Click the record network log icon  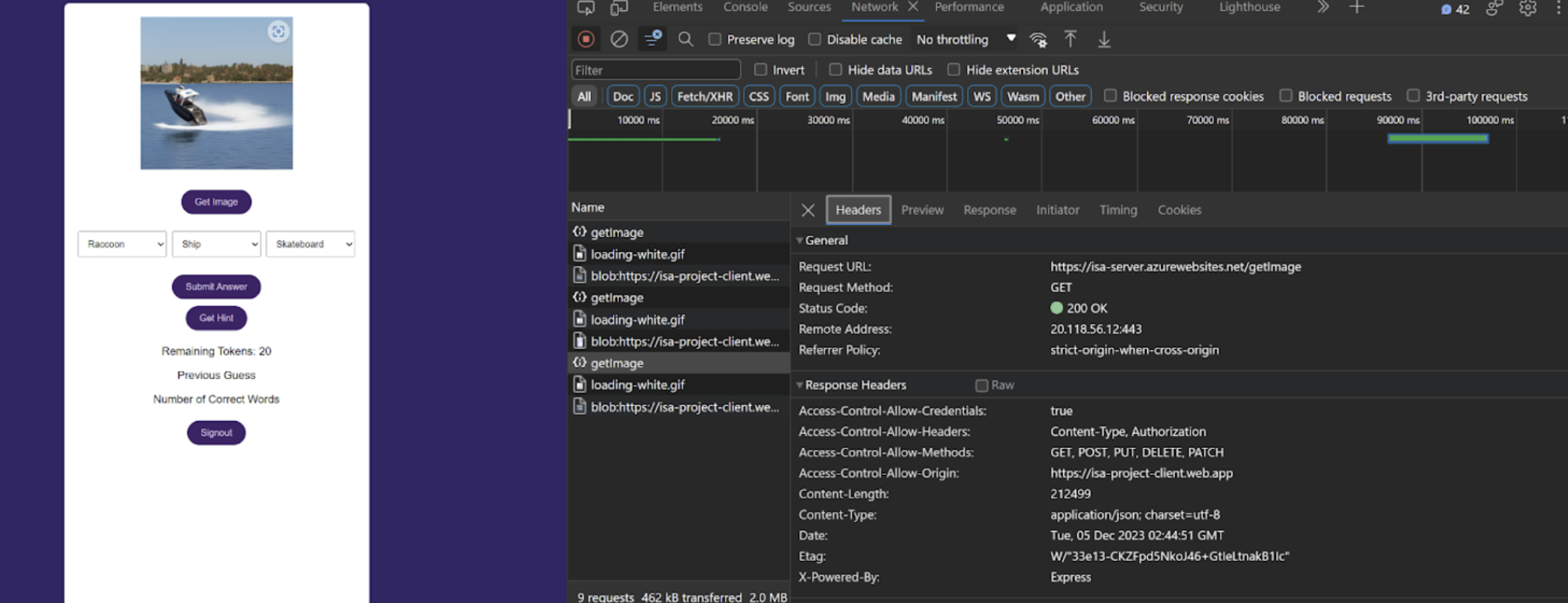586,39
